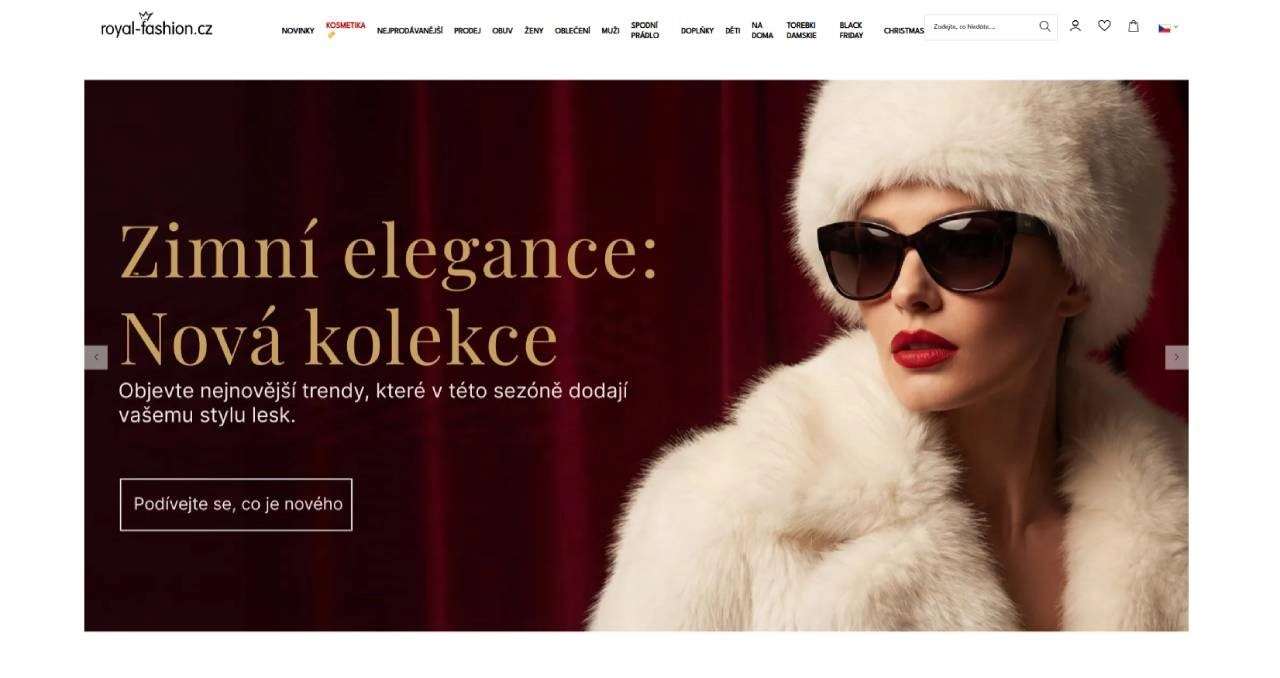
Task: Open the Nejprodávanější menu item
Action: click(x=409, y=31)
